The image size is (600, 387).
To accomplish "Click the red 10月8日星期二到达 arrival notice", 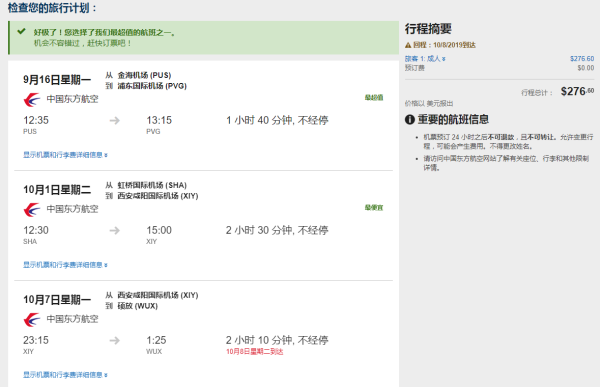I will [x=254, y=352].
